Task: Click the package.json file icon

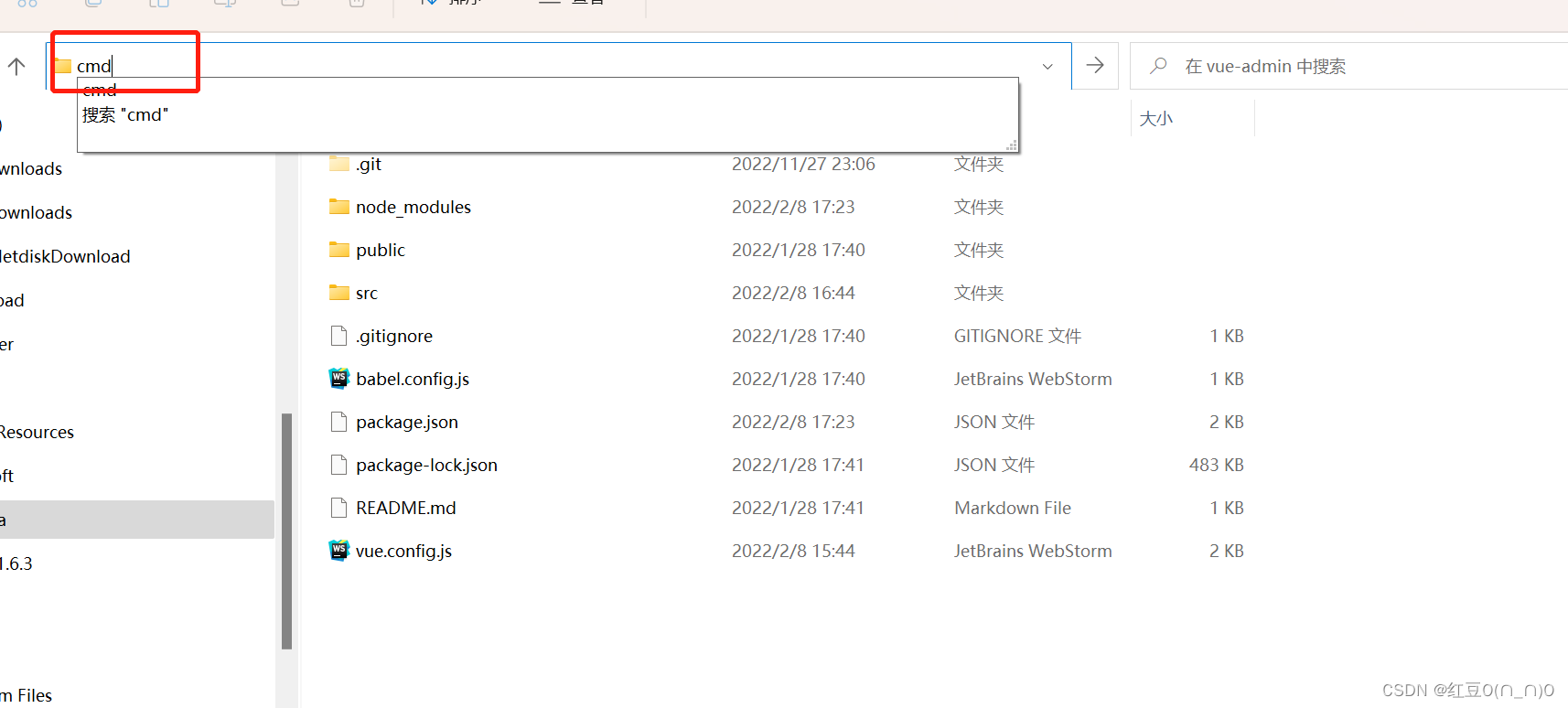Action: [339, 422]
